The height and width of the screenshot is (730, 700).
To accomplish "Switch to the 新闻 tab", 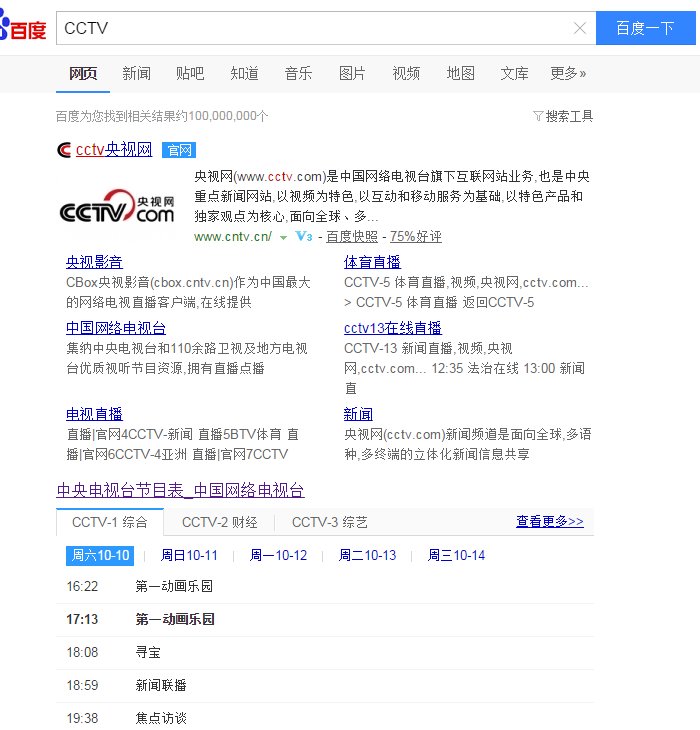I will click(x=137, y=74).
